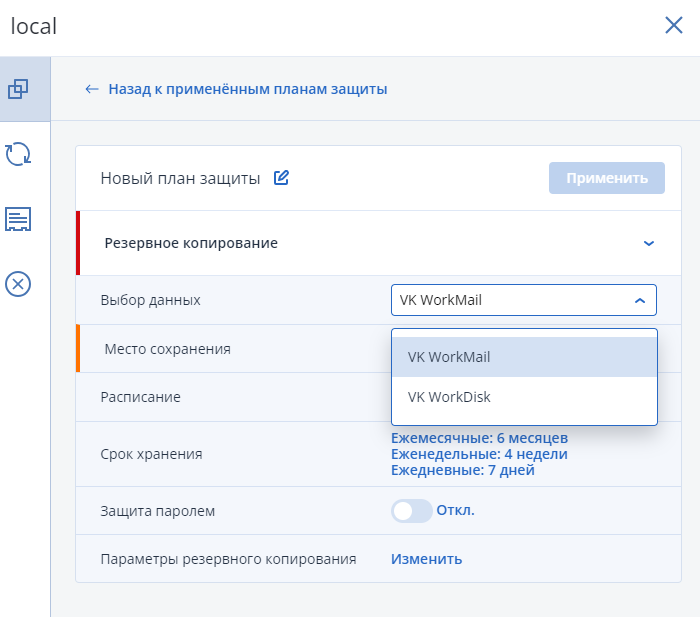This screenshot has width=700, height=617.
Task: Click the circled X sidebar icon
Action: pos(18,284)
